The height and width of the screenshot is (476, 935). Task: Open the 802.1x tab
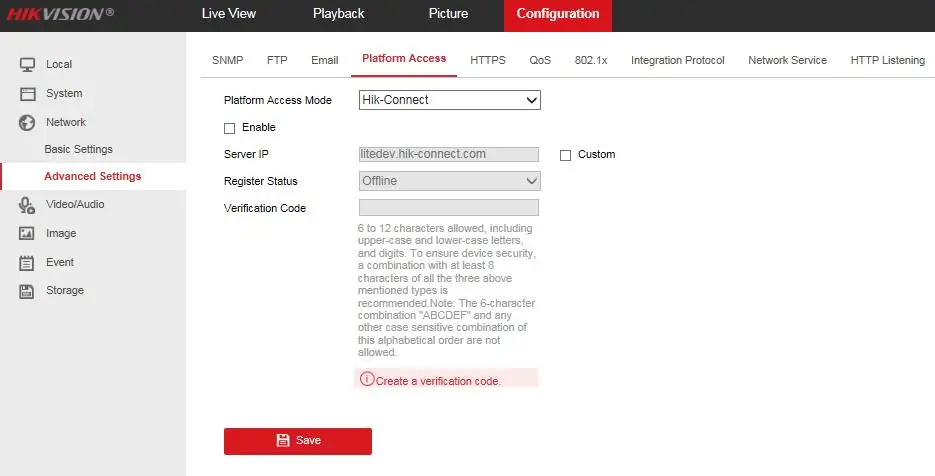point(591,60)
